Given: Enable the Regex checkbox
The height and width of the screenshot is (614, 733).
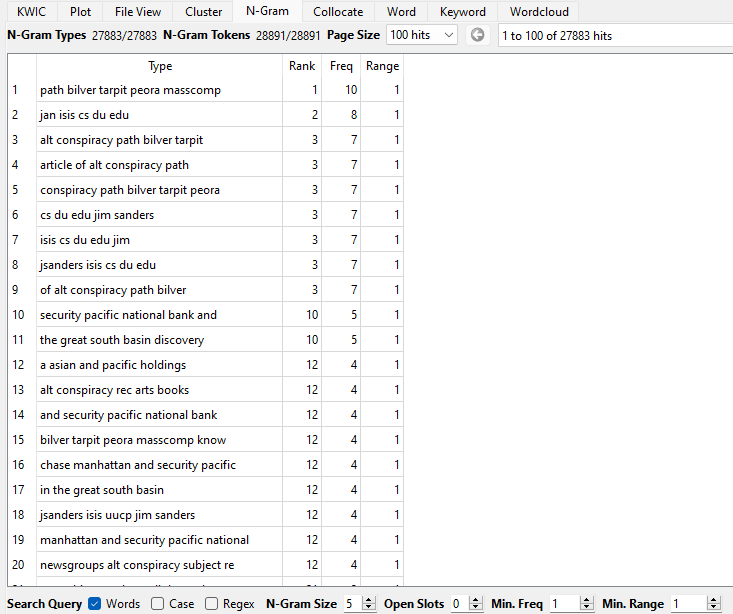Looking at the screenshot, I should coord(211,604).
